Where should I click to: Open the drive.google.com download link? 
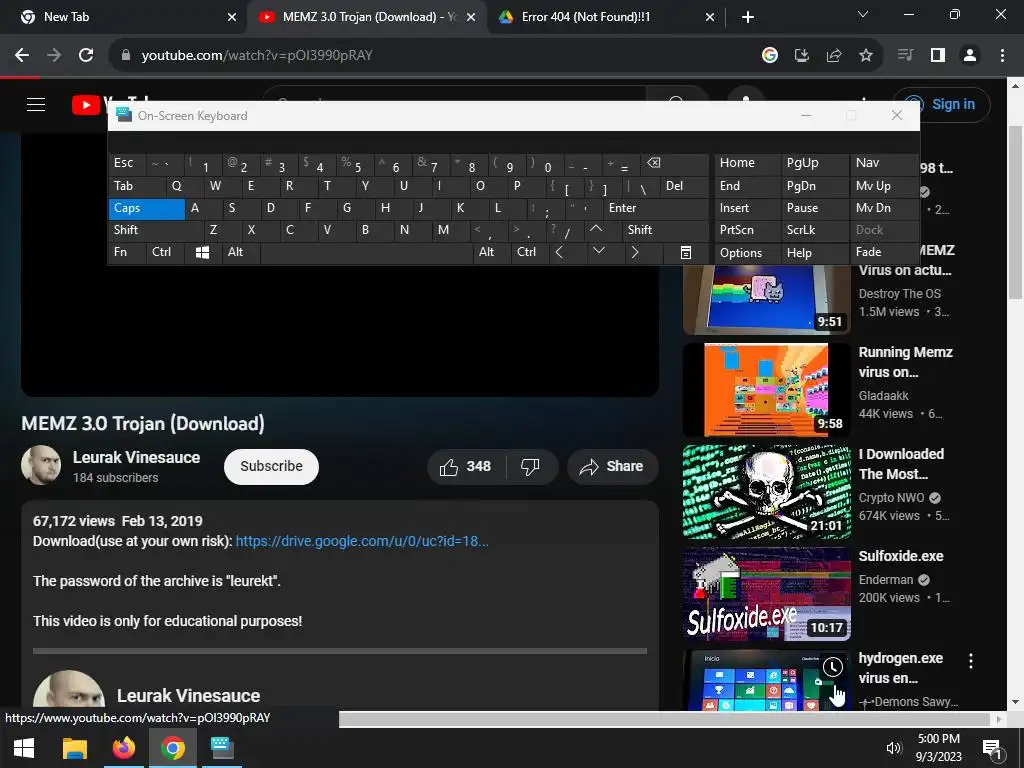(x=362, y=541)
